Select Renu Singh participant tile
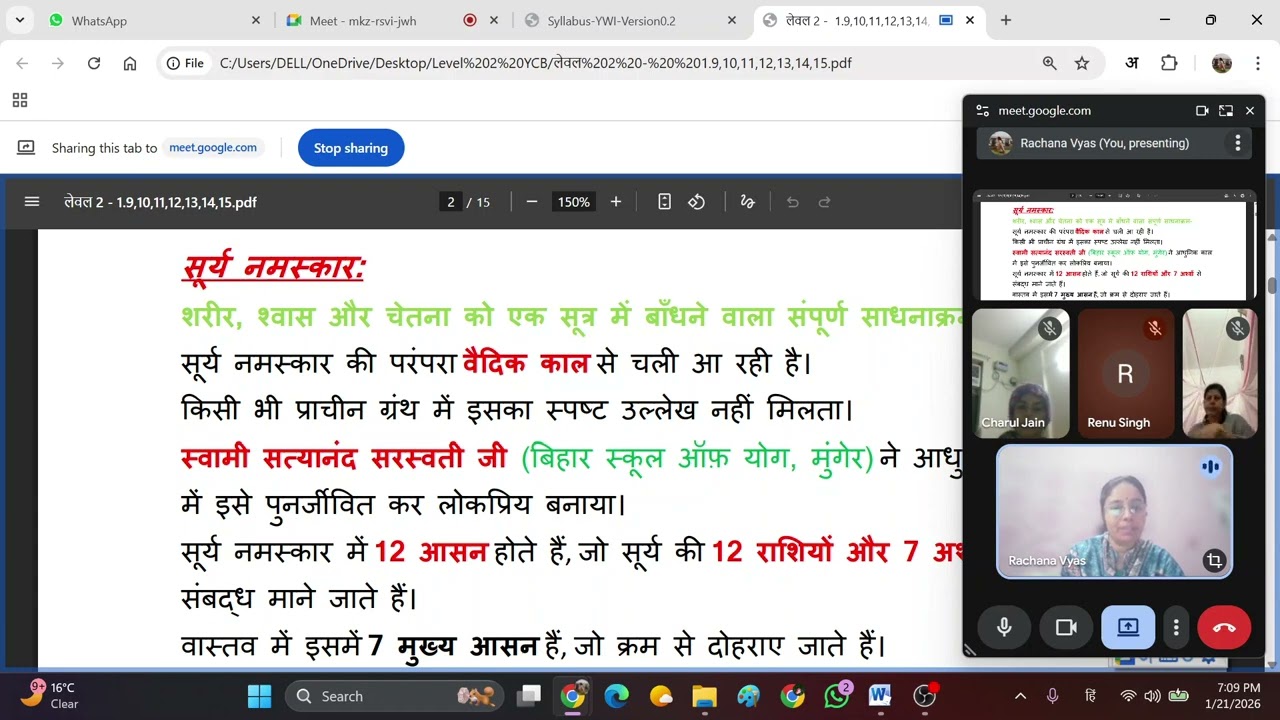Viewport: 1280px width, 720px height. point(1125,373)
